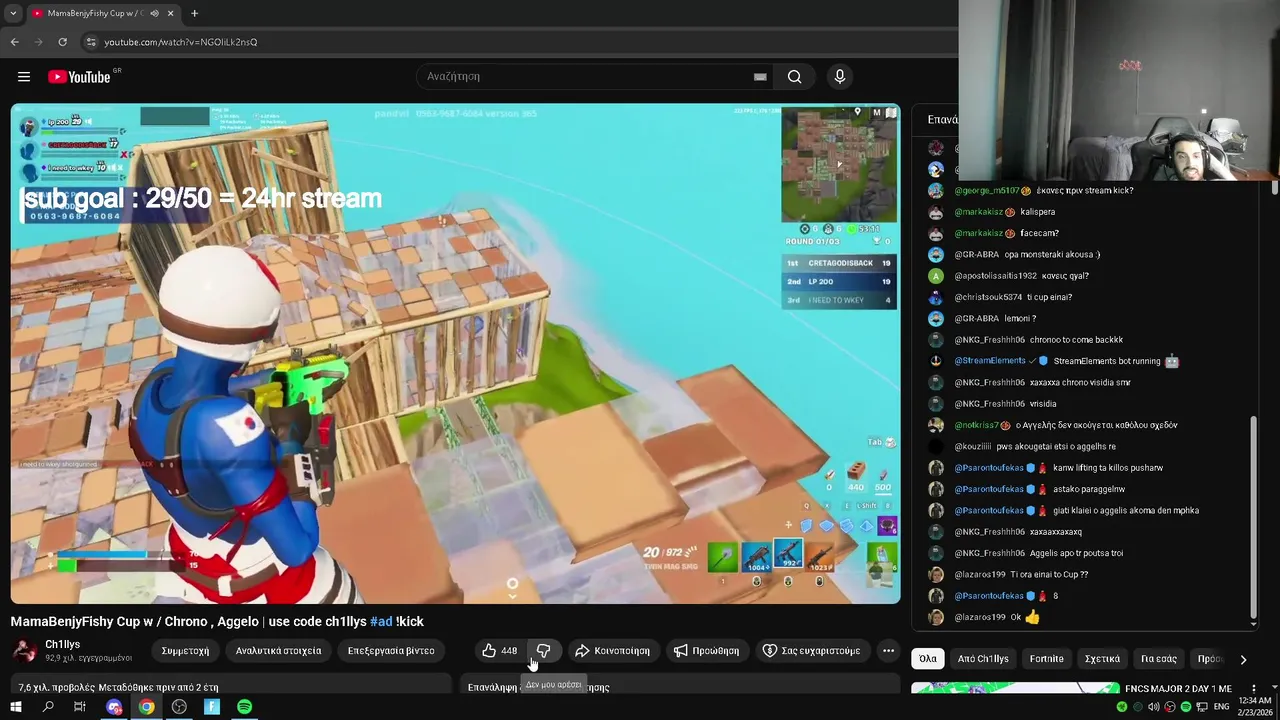1280x720 pixels.
Task: Select the "Σχετικά" filter chip
Action: pyautogui.click(x=1102, y=659)
